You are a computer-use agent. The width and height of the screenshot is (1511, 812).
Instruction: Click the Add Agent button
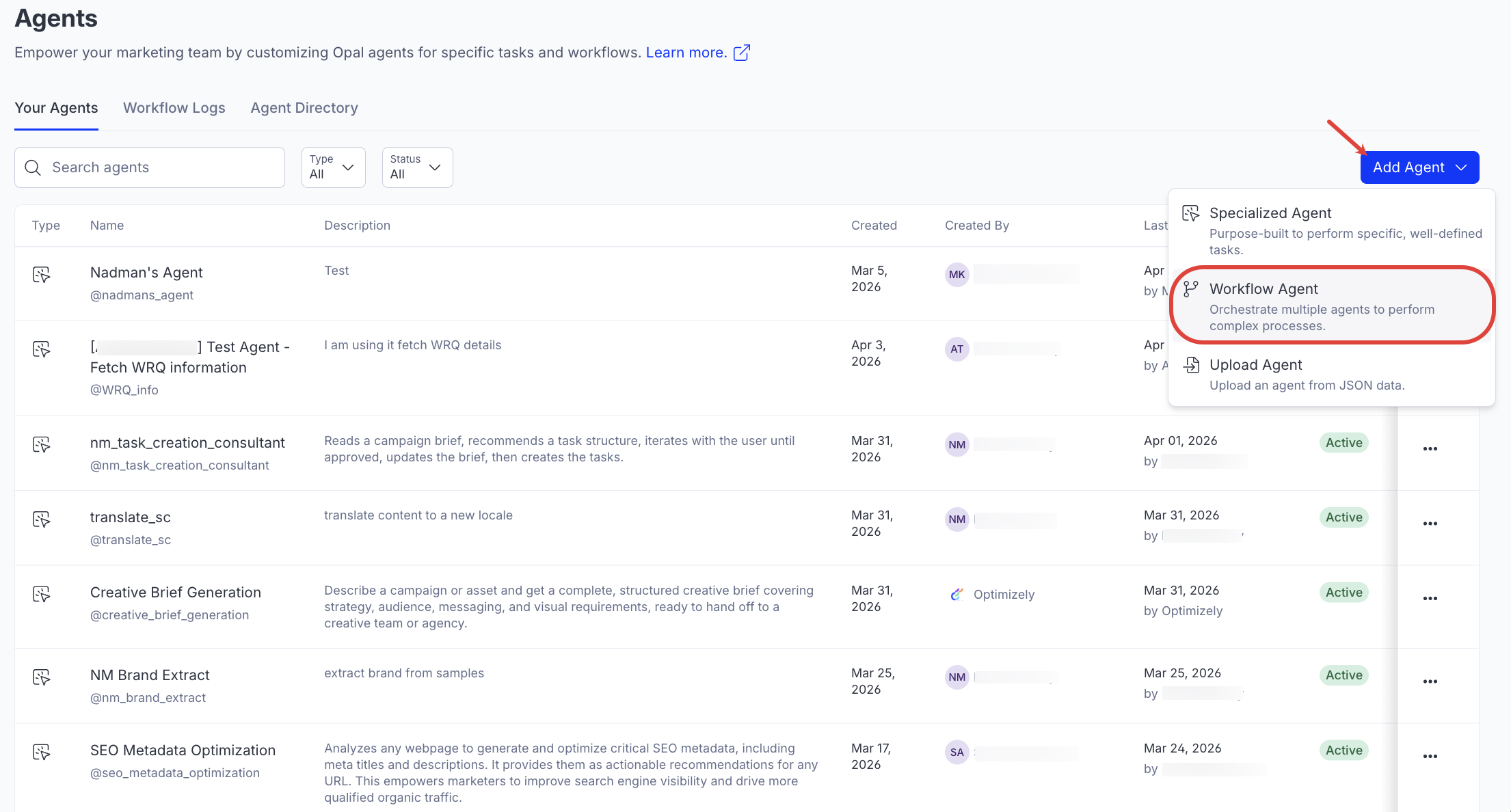click(x=1408, y=167)
